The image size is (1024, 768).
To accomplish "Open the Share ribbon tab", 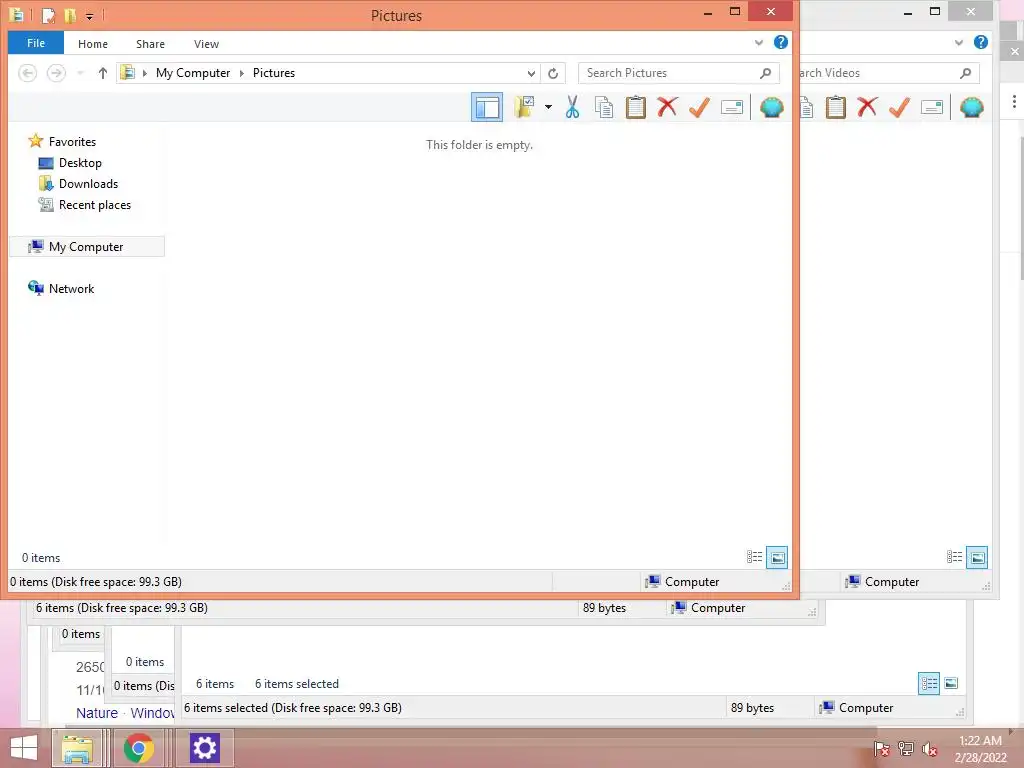I will click(x=150, y=44).
